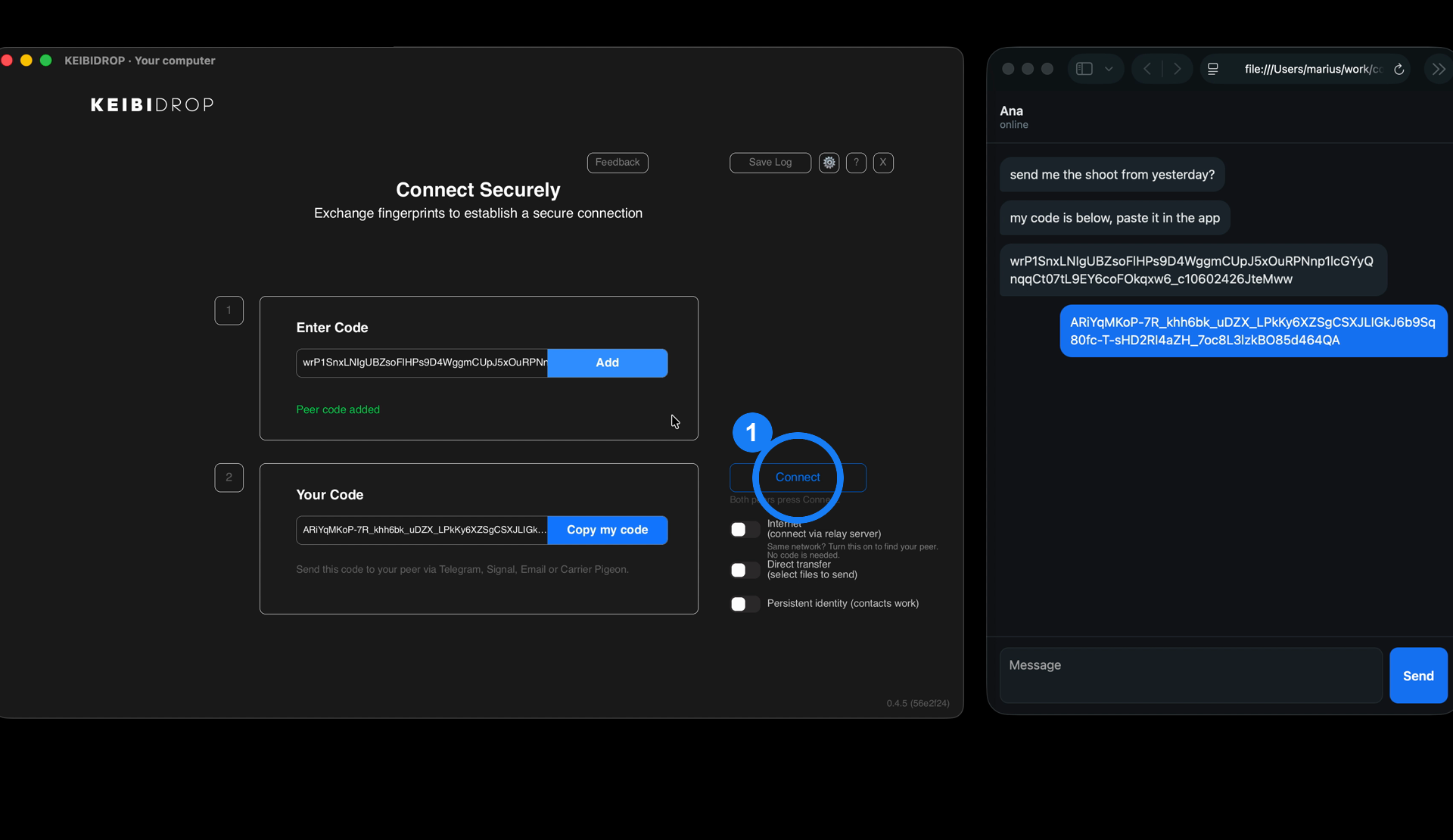
Task: Reload the page in the browser
Action: pos(1399,69)
